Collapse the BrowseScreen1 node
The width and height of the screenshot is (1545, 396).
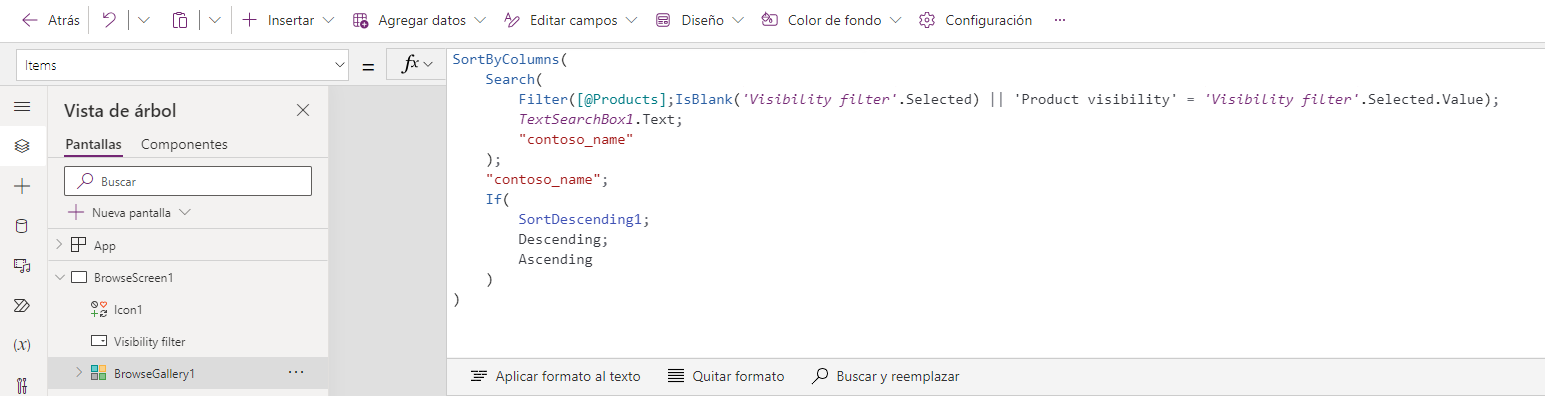click(x=59, y=277)
